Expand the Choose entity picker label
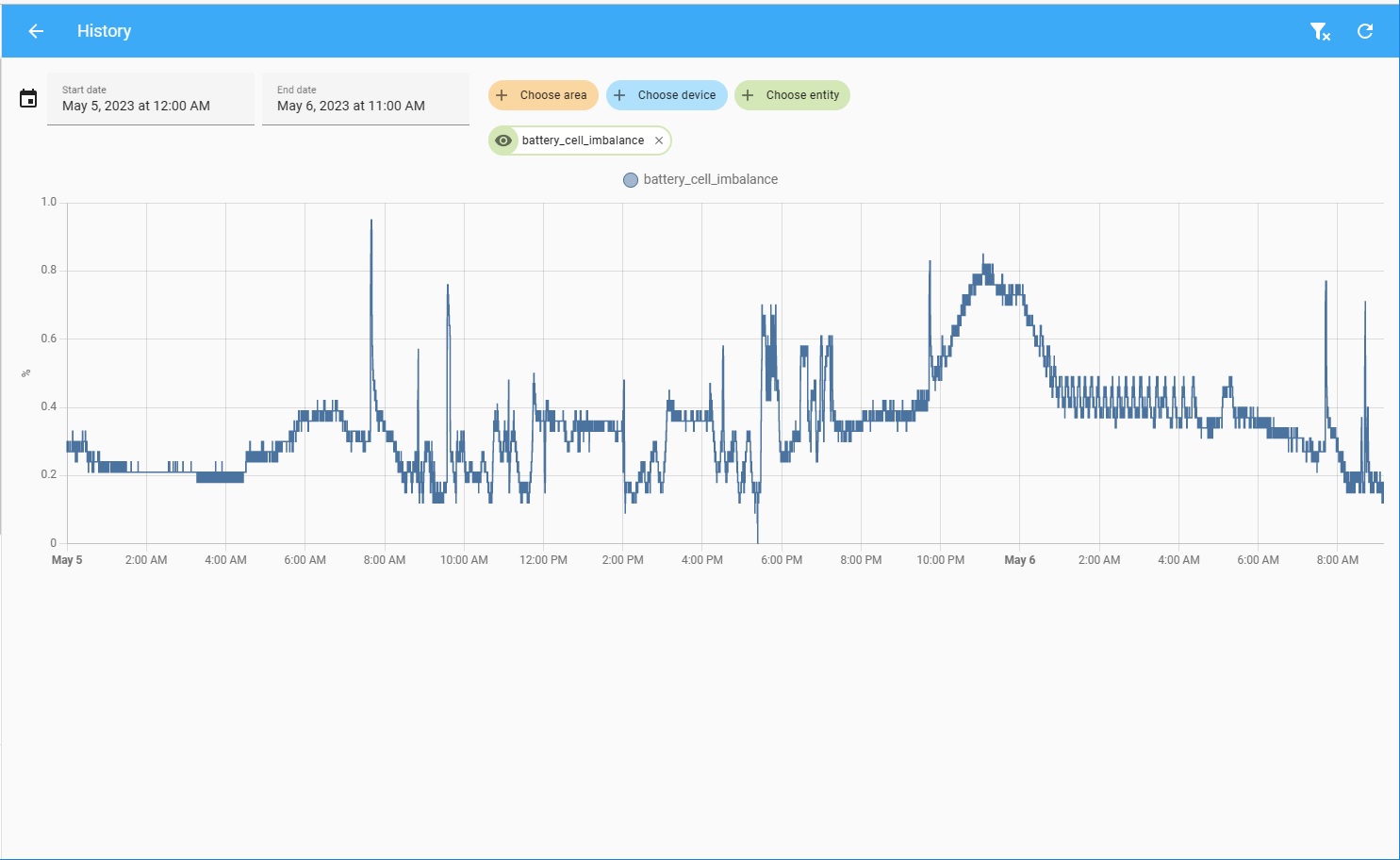This screenshot has height=860, width=1400. click(x=802, y=95)
